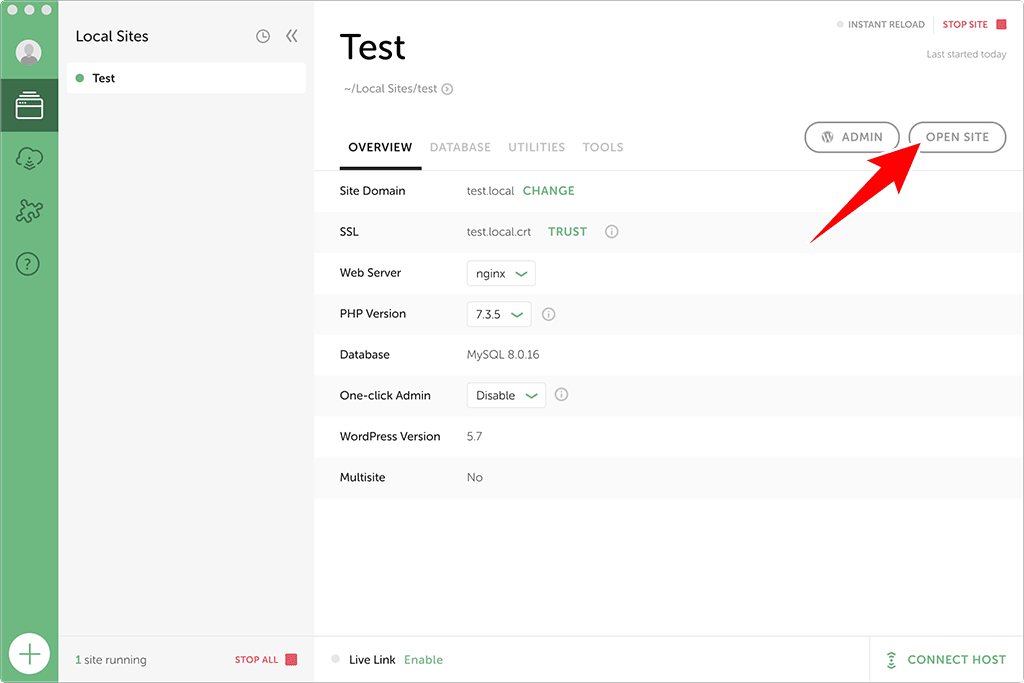Click the 1 site running status

[x=111, y=659]
